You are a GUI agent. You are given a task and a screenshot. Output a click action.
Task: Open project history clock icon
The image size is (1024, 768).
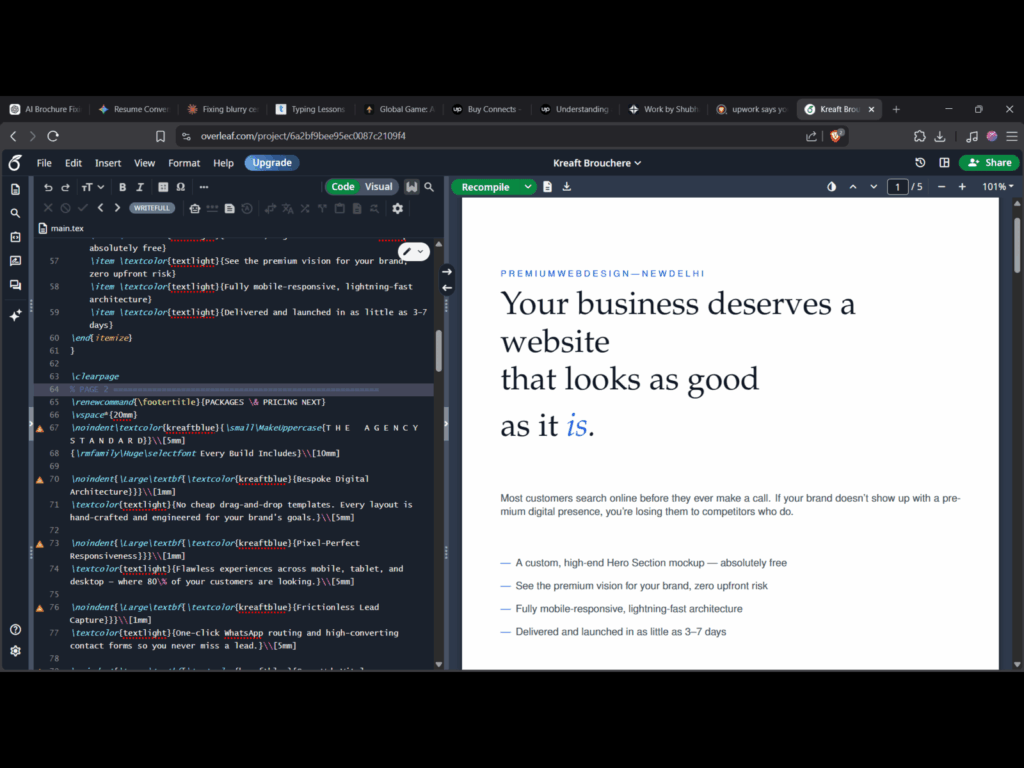tap(920, 163)
